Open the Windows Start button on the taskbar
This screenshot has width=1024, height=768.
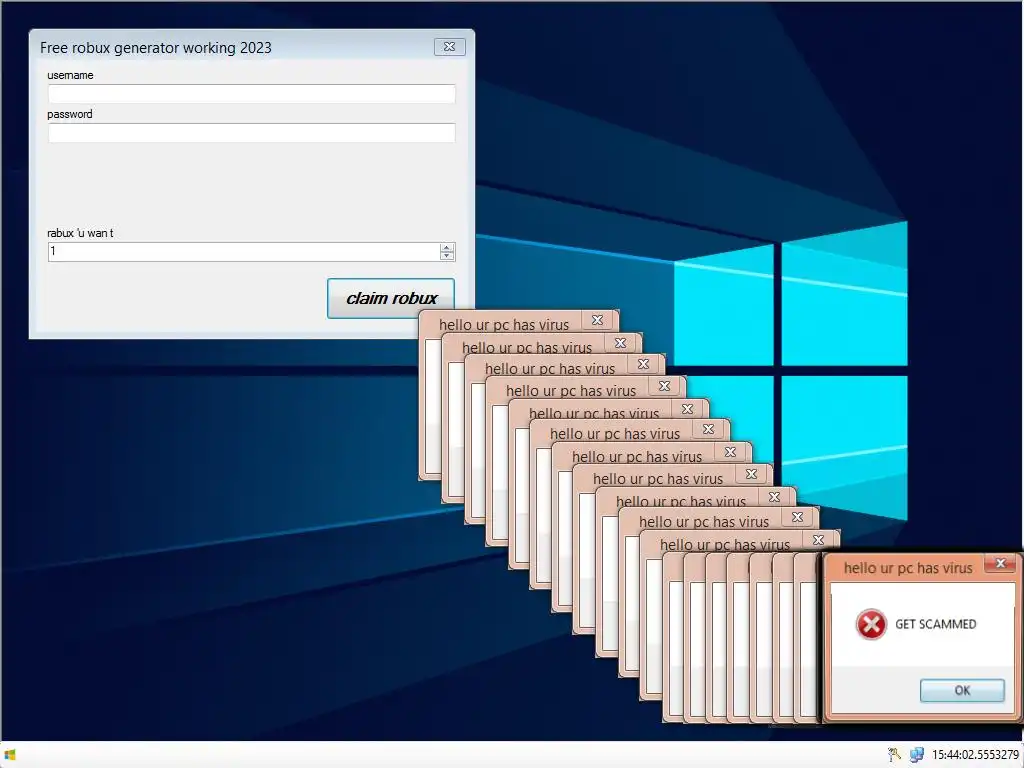click(10, 755)
